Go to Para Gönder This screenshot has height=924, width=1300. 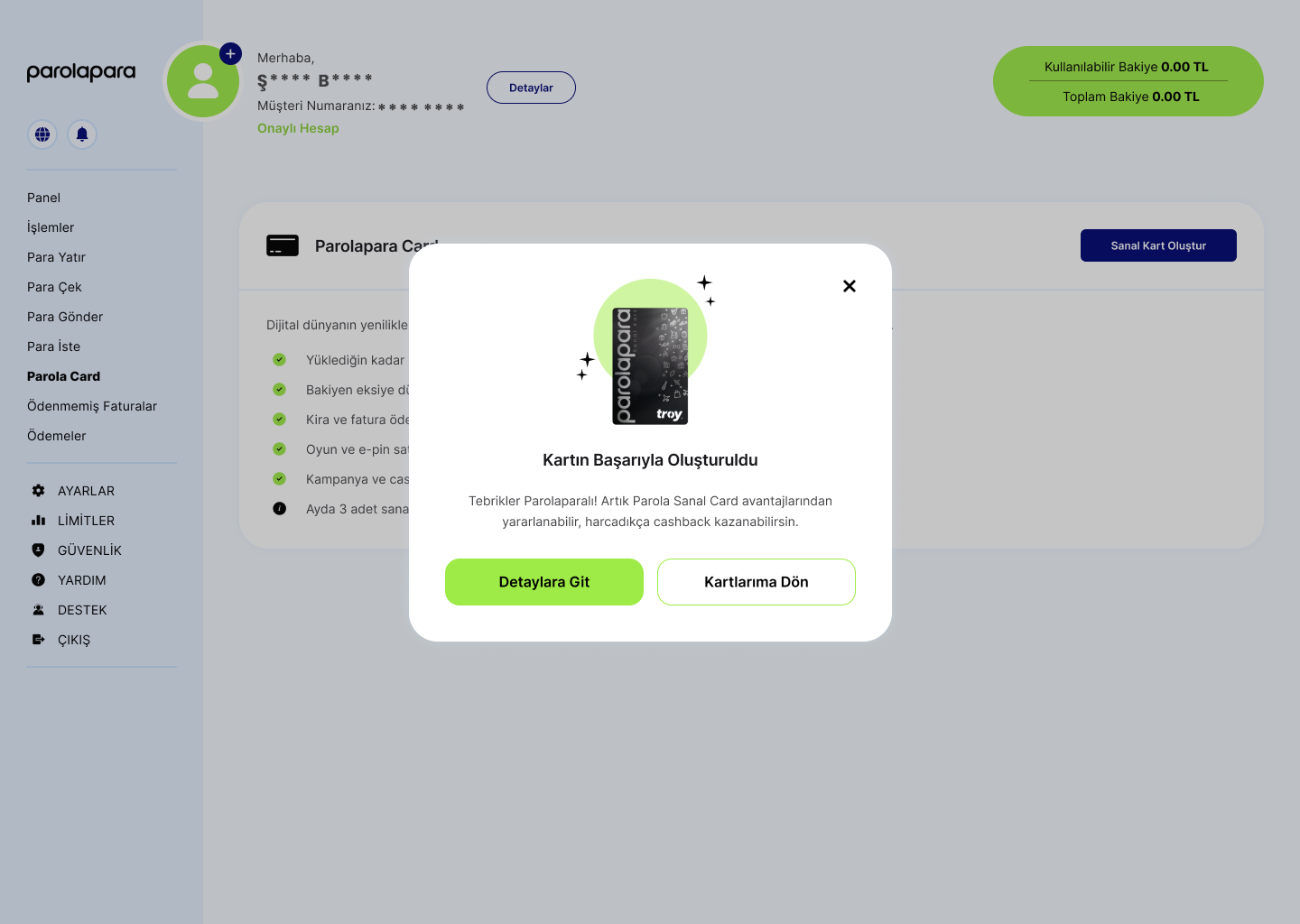coord(65,317)
